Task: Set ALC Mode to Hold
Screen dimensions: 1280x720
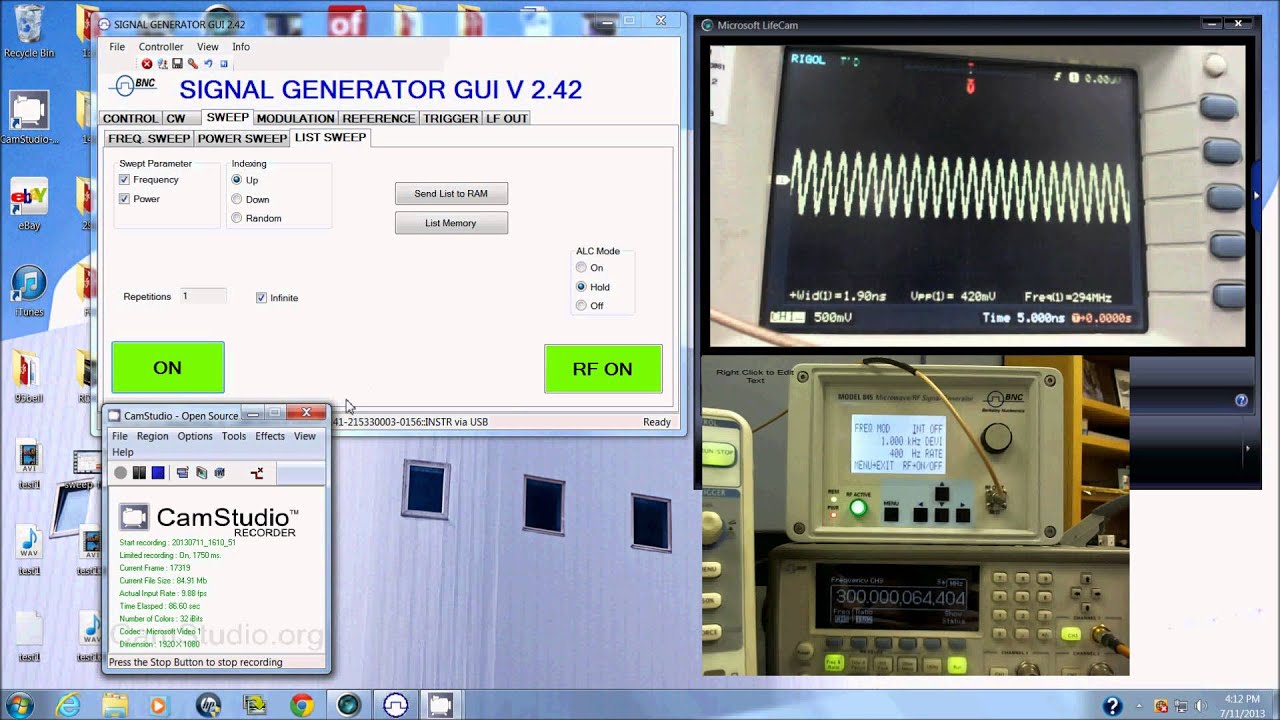Action: pos(581,287)
